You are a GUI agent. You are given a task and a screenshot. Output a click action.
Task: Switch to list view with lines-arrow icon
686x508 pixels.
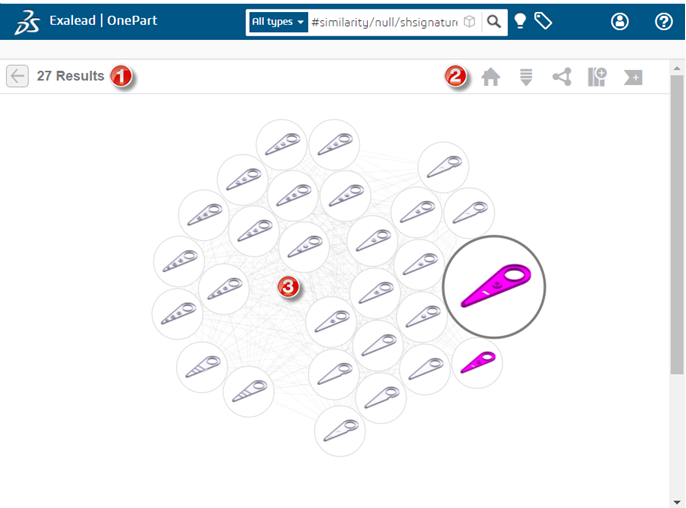coord(526,77)
